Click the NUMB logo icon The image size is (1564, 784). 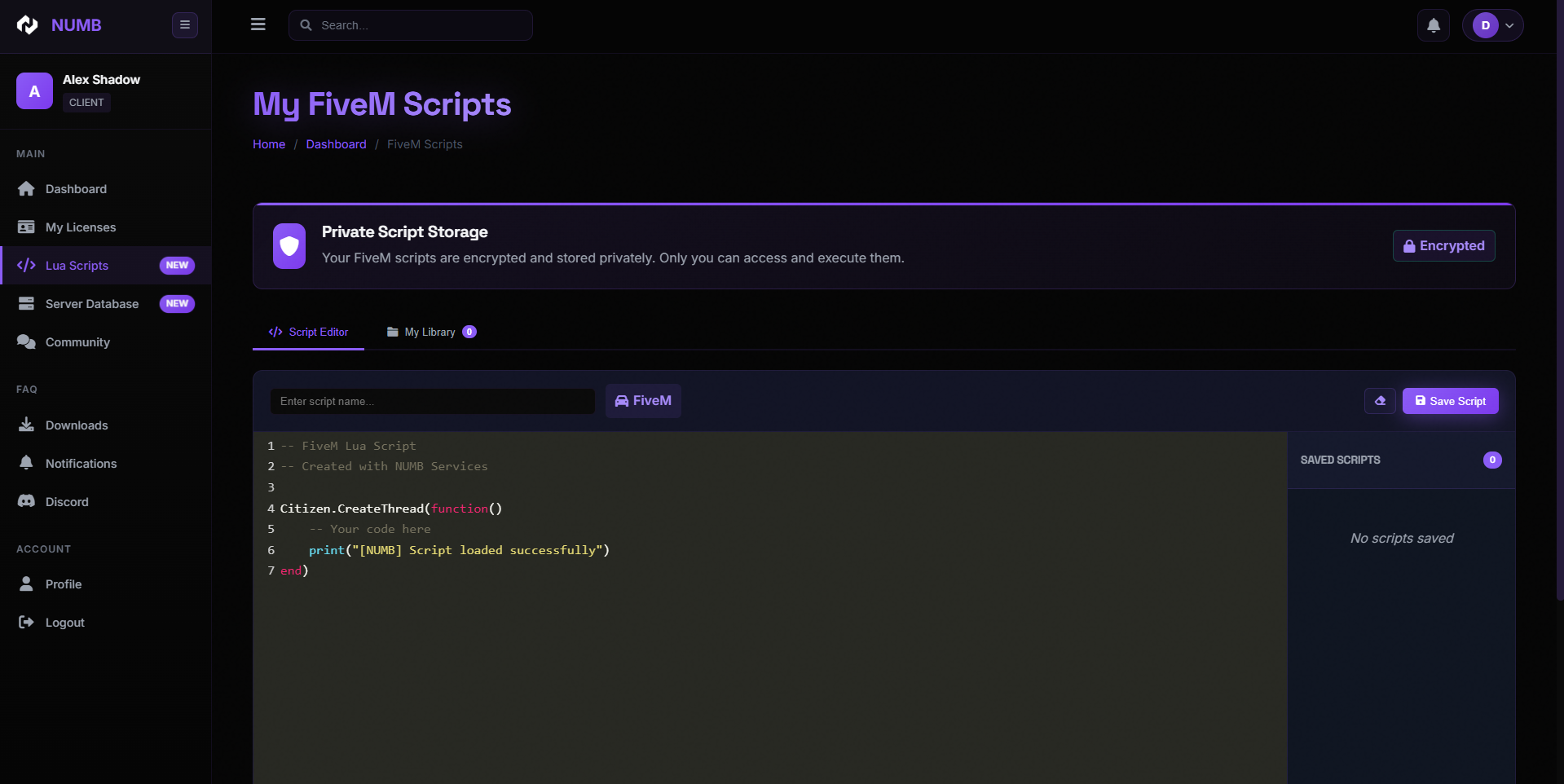click(x=28, y=25)
